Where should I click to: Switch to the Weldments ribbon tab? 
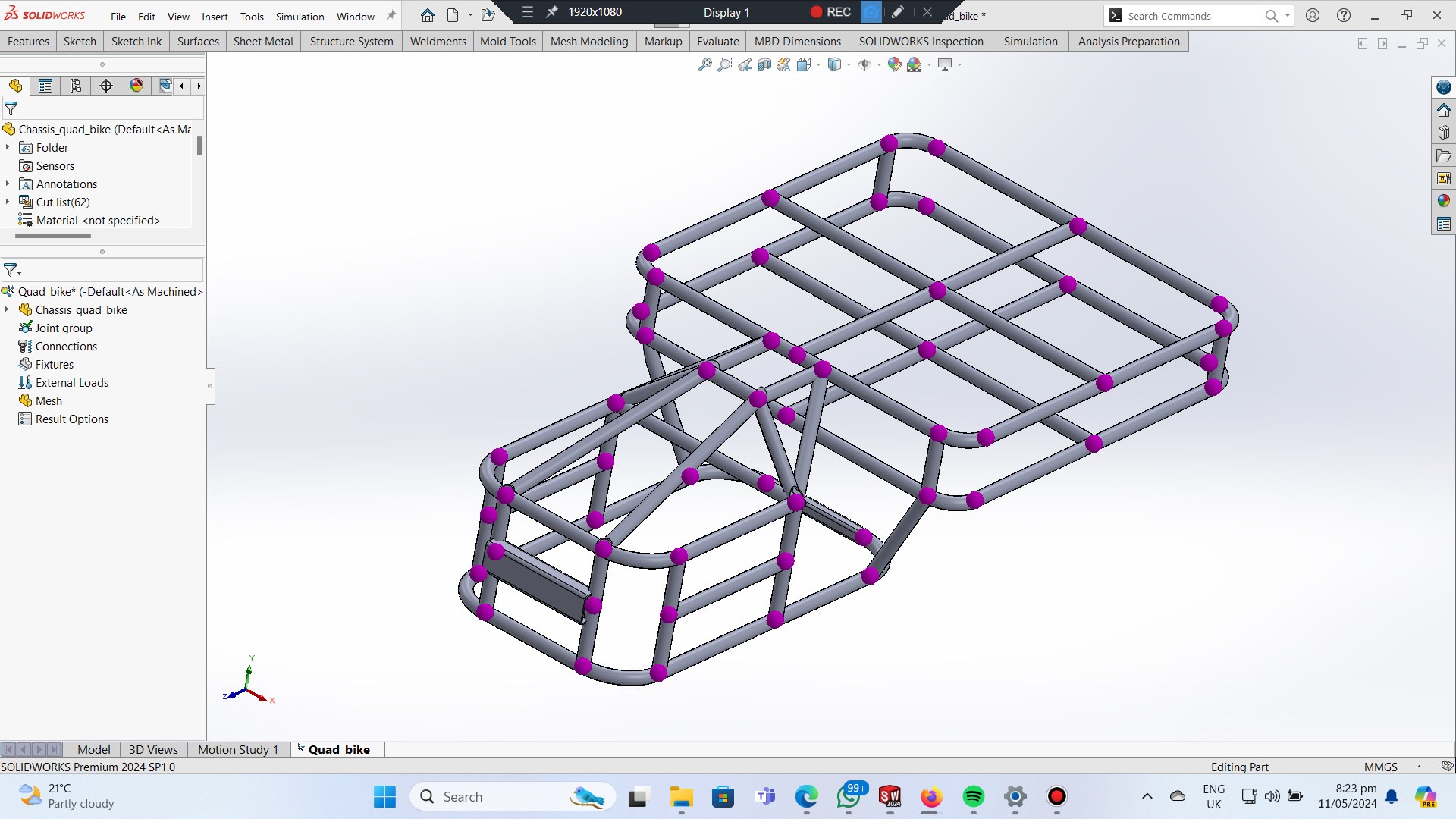438,42
